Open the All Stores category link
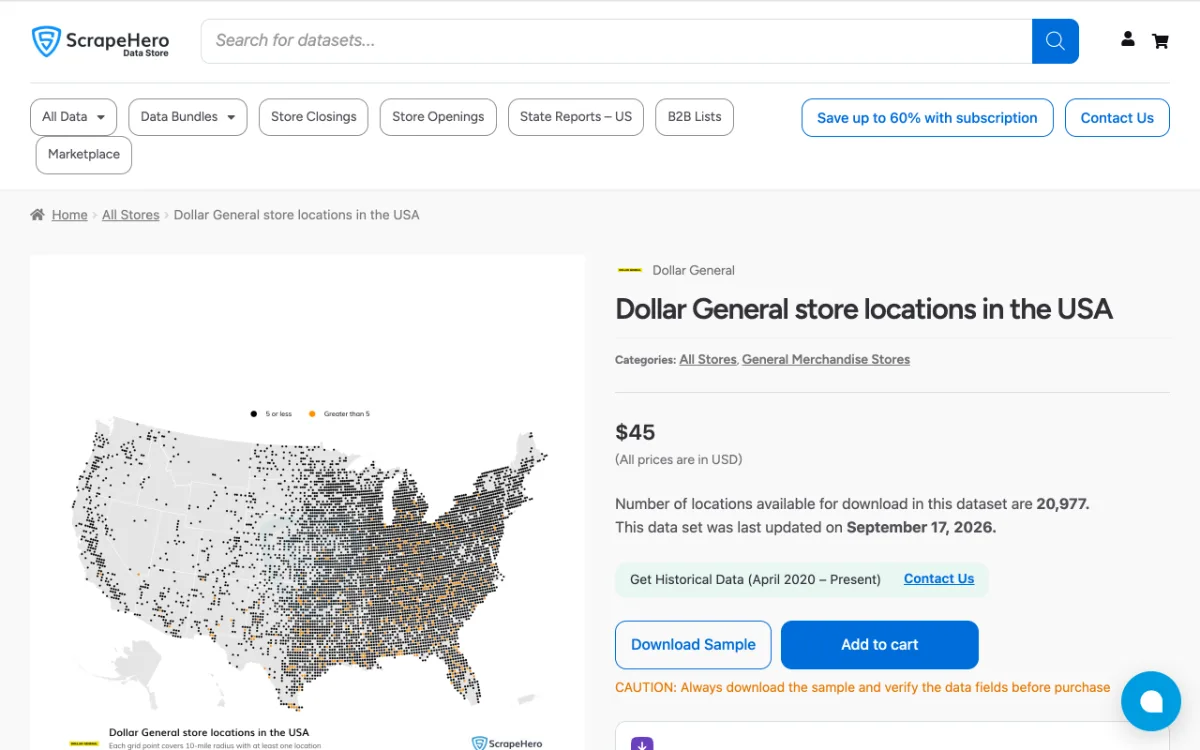This screenshot has width=1200, height=750. 708,360
